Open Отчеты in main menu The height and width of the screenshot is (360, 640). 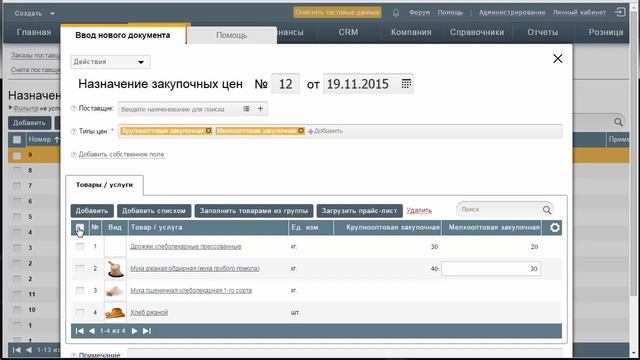point(542,32)
